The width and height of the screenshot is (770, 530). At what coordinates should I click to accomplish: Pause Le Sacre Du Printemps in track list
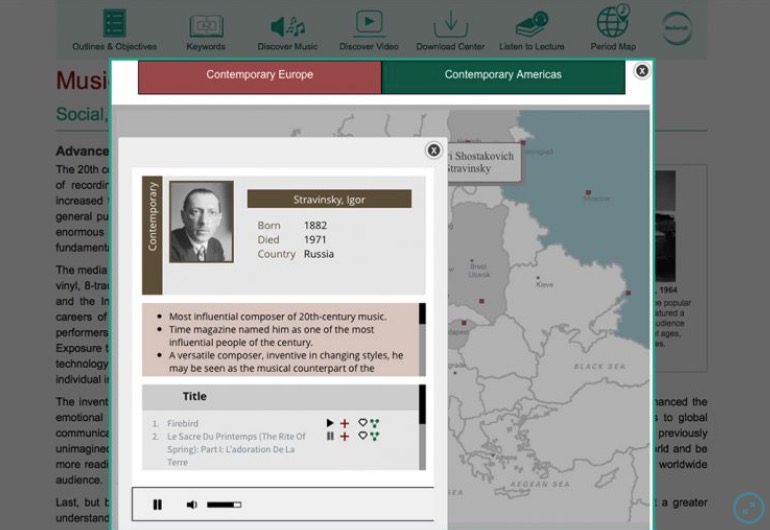tap(331, 437)
